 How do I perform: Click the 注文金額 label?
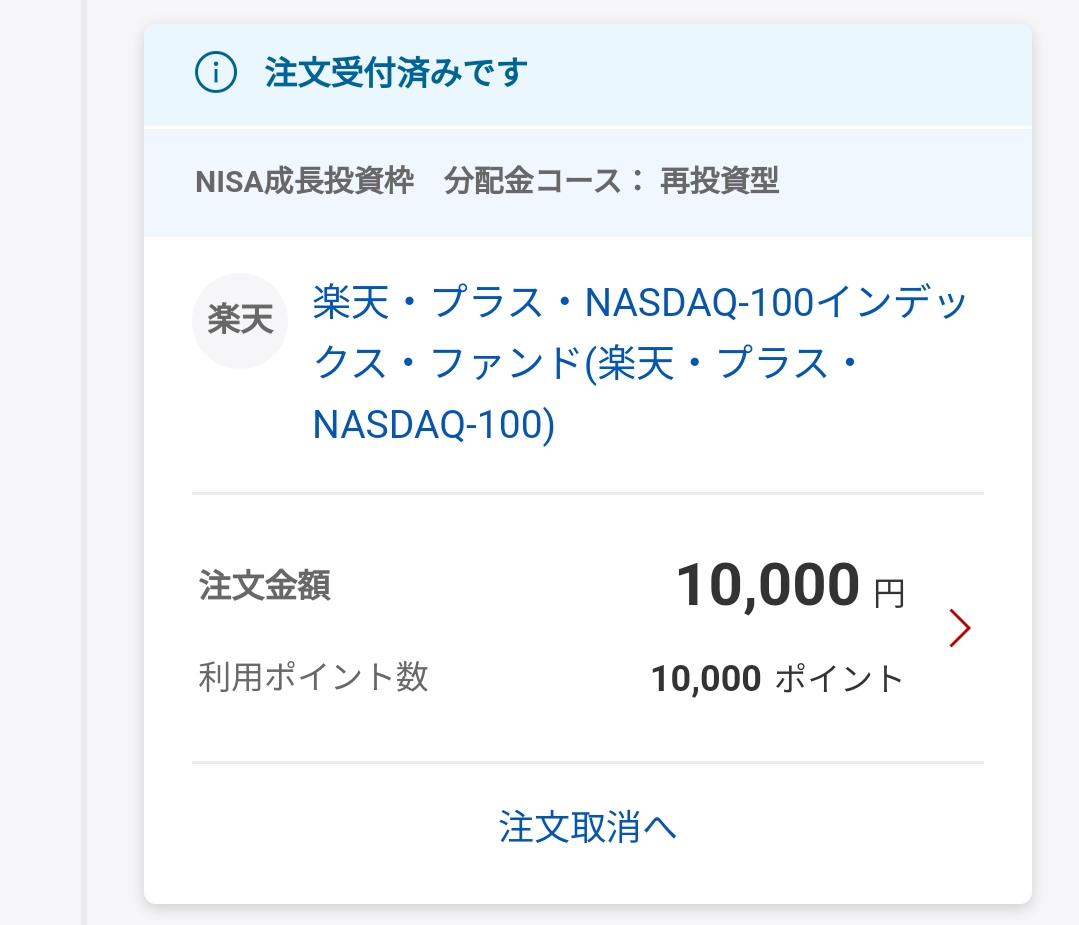[265, 586]
